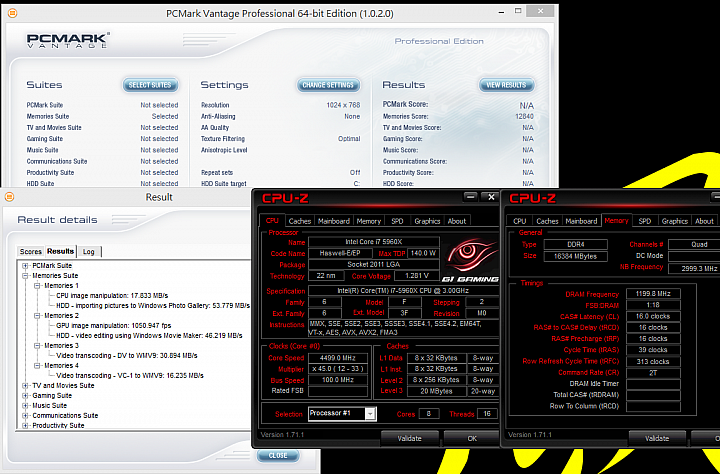
Task: Click the Cores count field showing 8
Action: 428,413
